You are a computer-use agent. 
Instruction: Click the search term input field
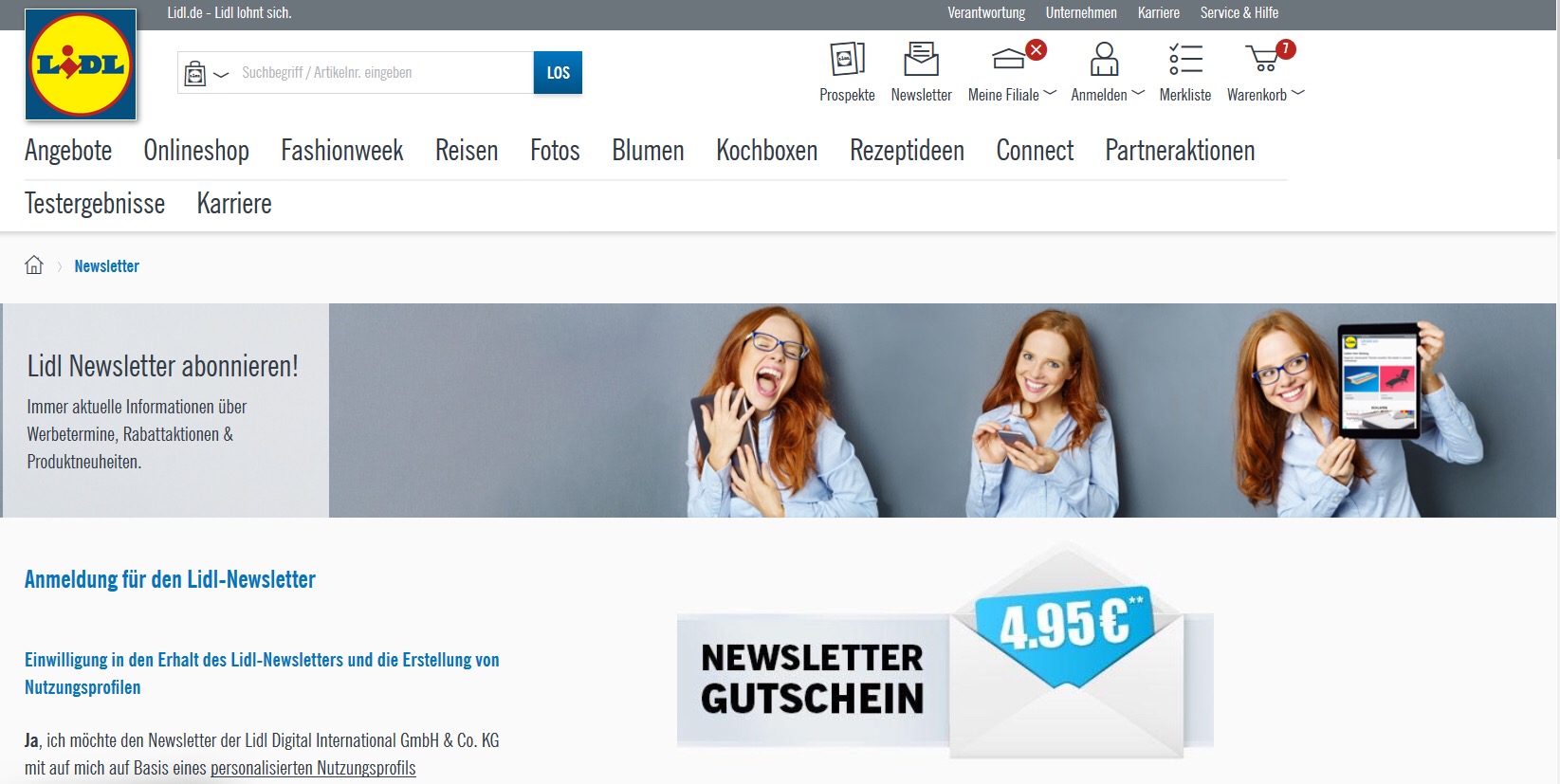[383, 73]
